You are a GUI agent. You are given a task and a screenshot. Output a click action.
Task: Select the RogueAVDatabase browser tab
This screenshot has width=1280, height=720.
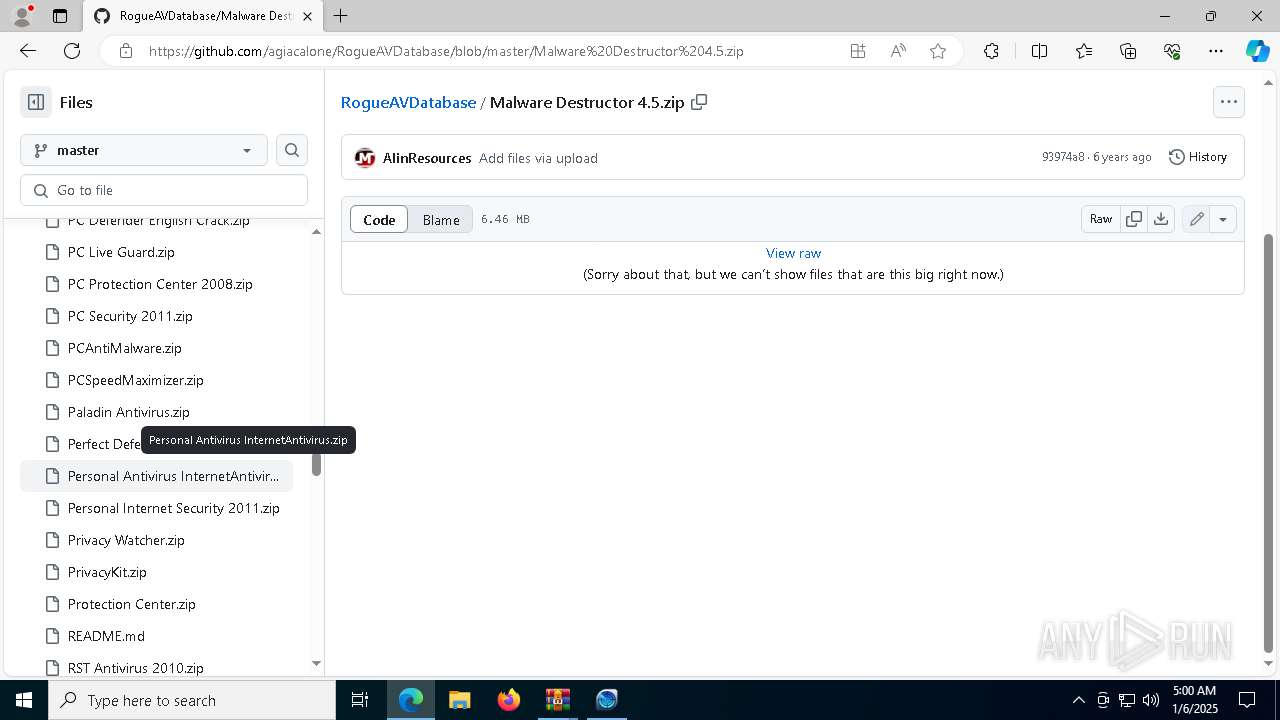(x=205, y=16)
